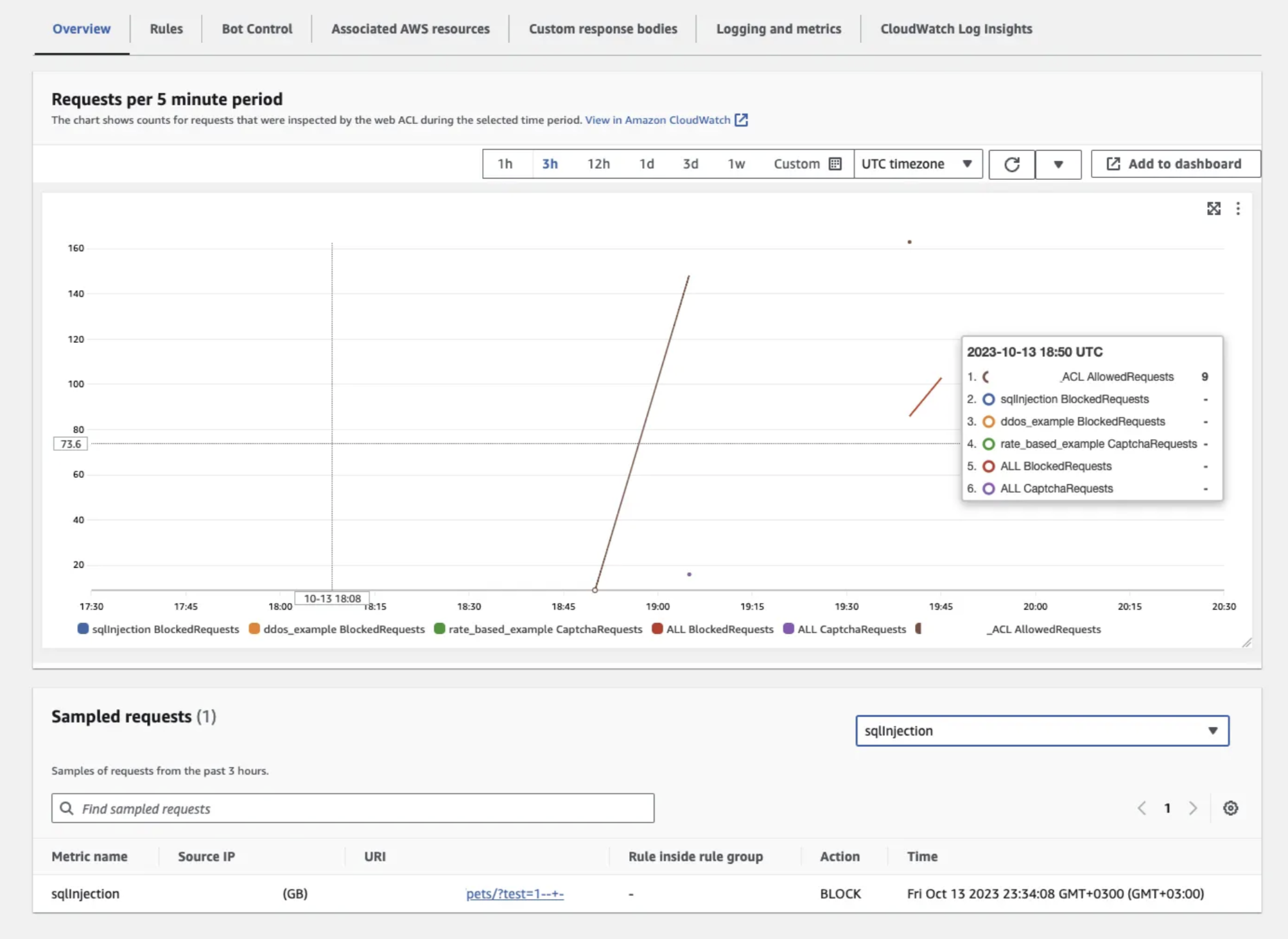Click the Find sampled requests search field
Screen dimensions: 1288x939
(352, 808)
